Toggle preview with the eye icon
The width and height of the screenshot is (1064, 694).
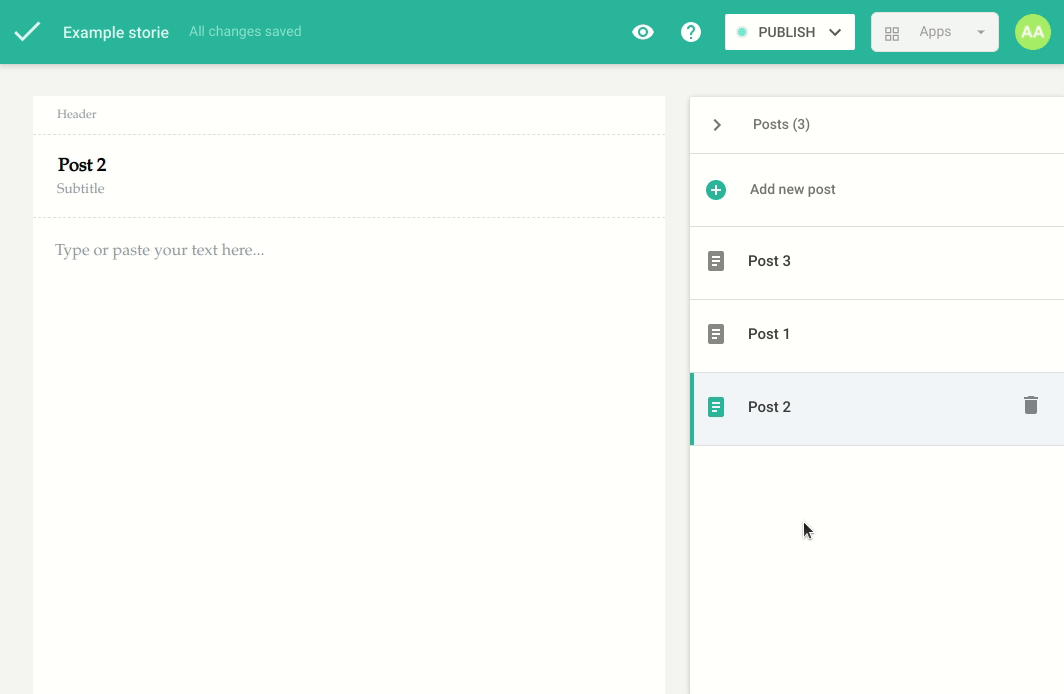643,32
